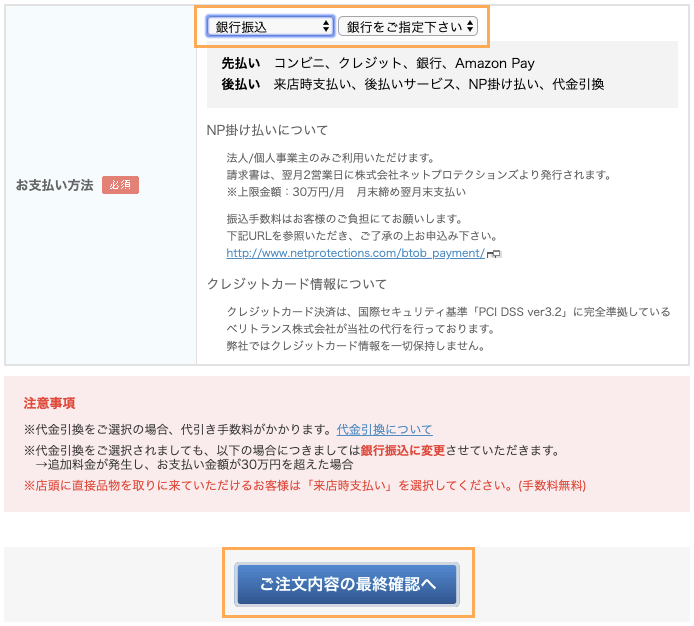Open the 銀行振込 payment method dropdown
The width and height of the screenshot is (694, 626).
tap(270, 27)
